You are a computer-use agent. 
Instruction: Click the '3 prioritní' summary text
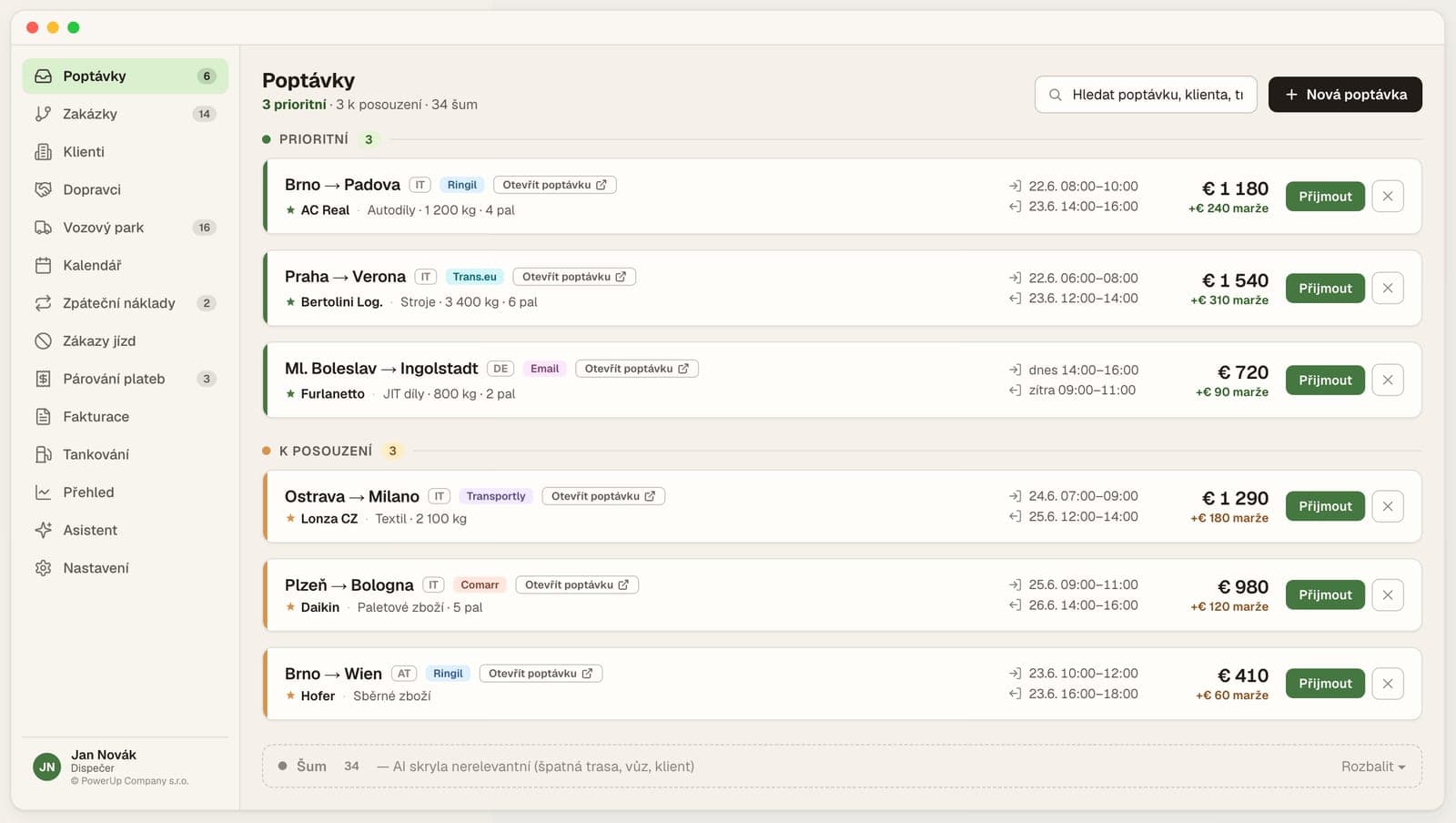pos(294,105)
